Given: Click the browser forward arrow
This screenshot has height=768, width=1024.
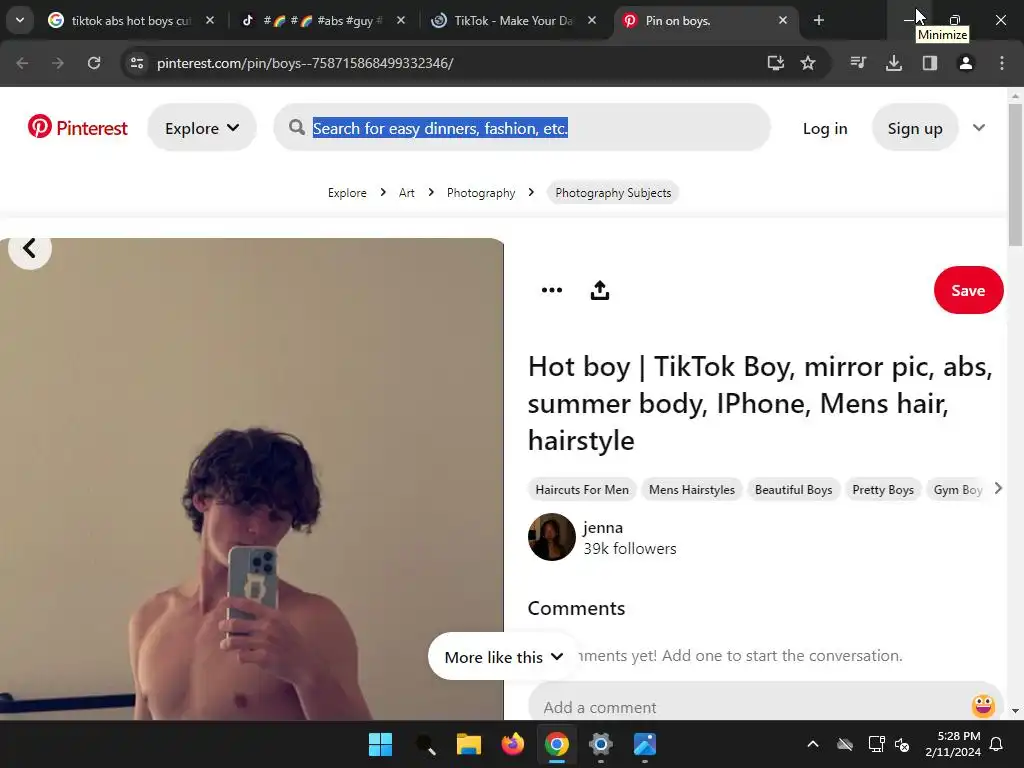Looking at the screenshot, I should click(57, 63).
